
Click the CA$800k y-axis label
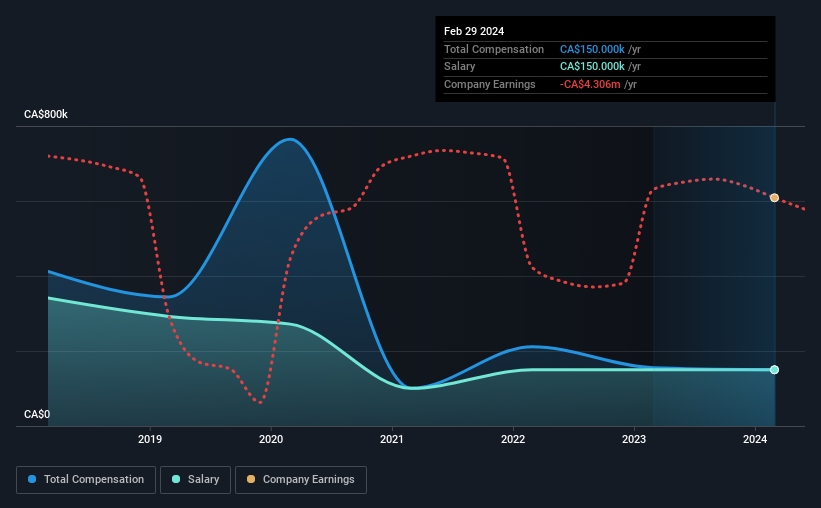[46, 114]
